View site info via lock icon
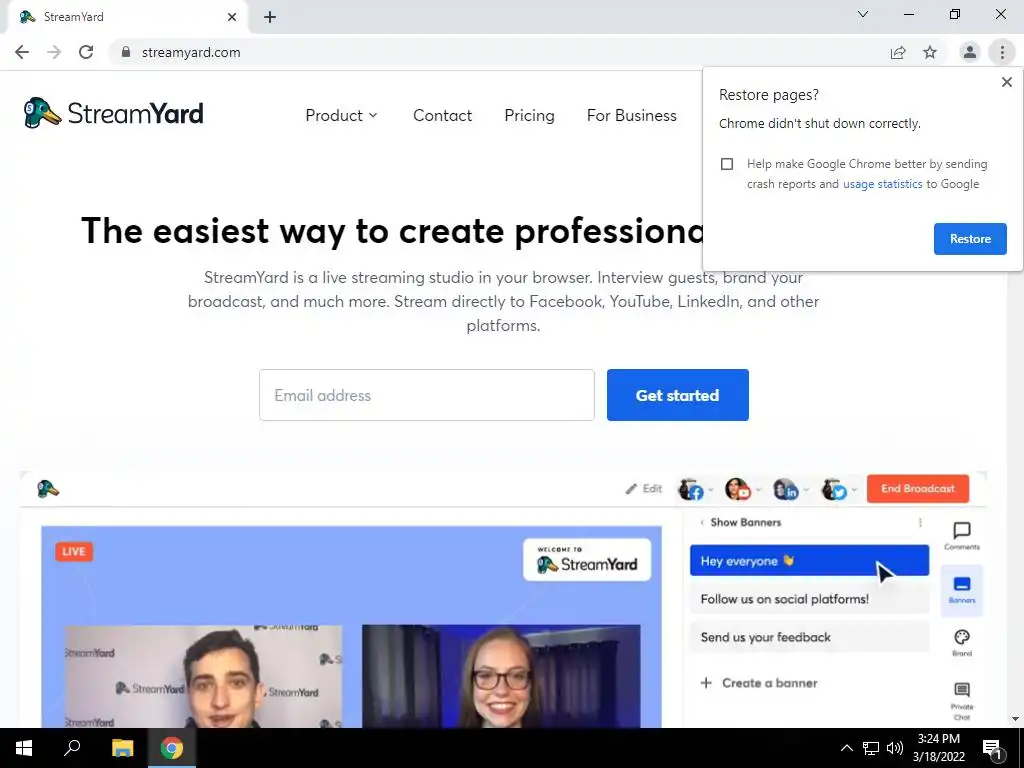Screen dimensions: 1024x768 click(x=126, y=52)
